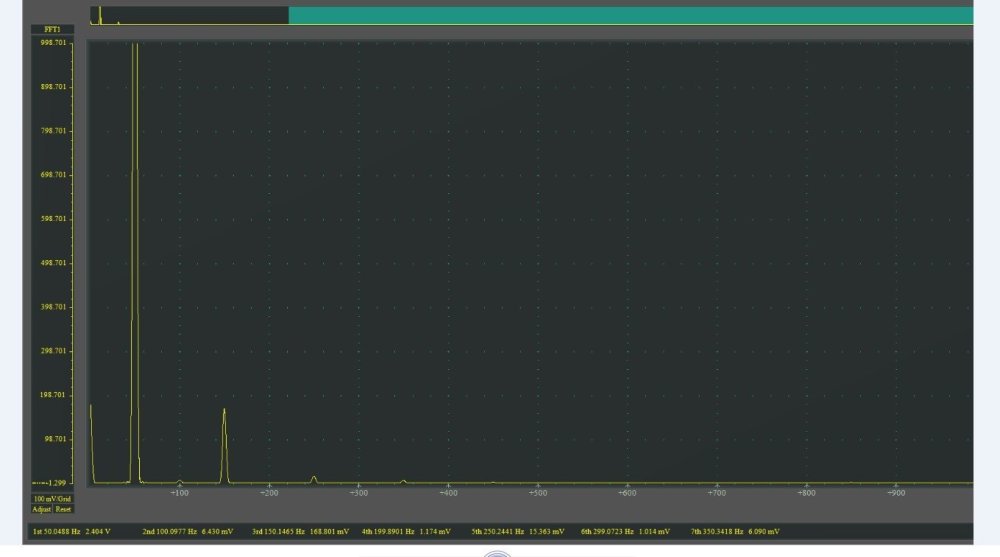Select the 7th harmonic 350.3418 Hz readout
The width and height of the screenshot is (1000, 557).
coord(735,532)
